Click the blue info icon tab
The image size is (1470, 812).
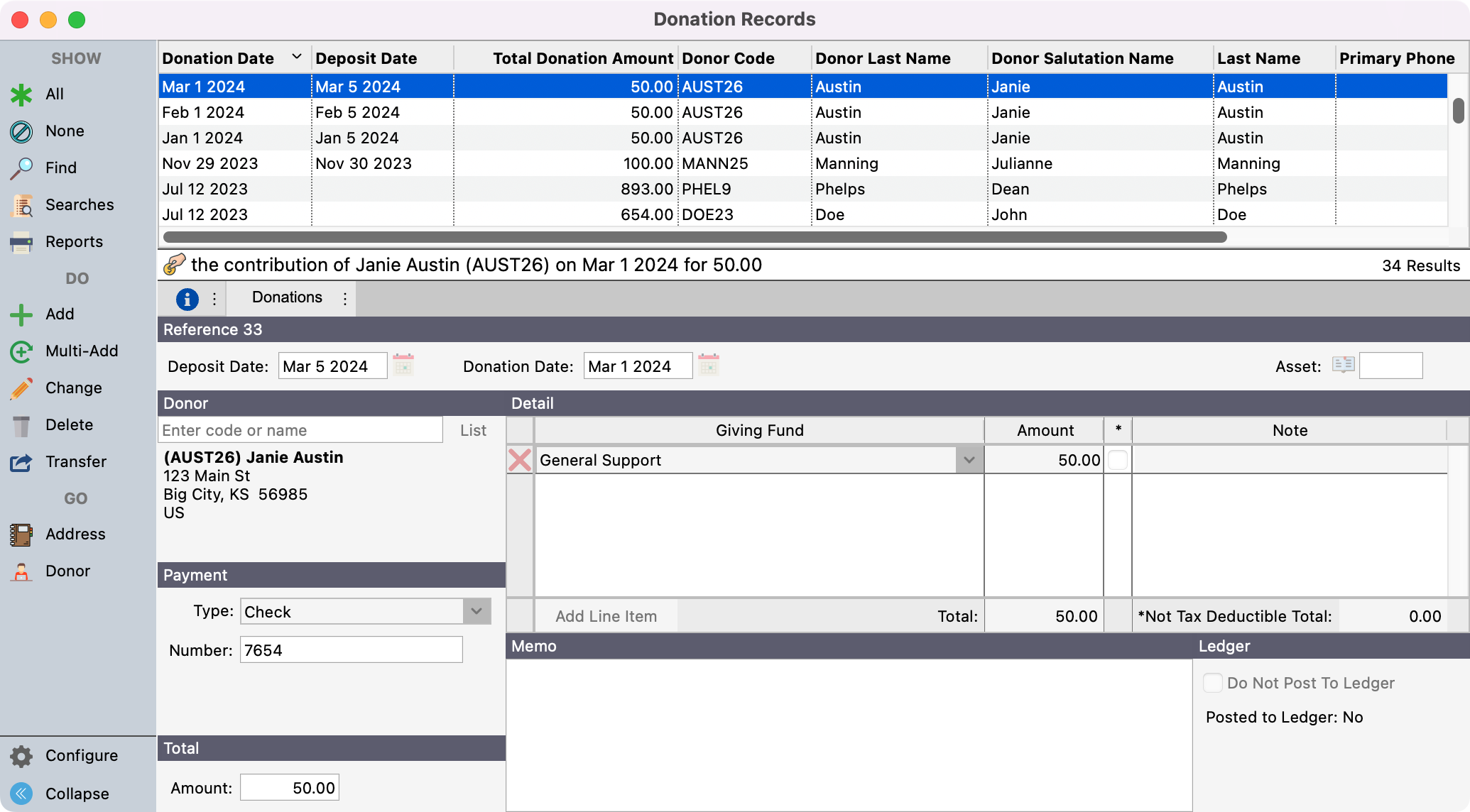(187, 299)
